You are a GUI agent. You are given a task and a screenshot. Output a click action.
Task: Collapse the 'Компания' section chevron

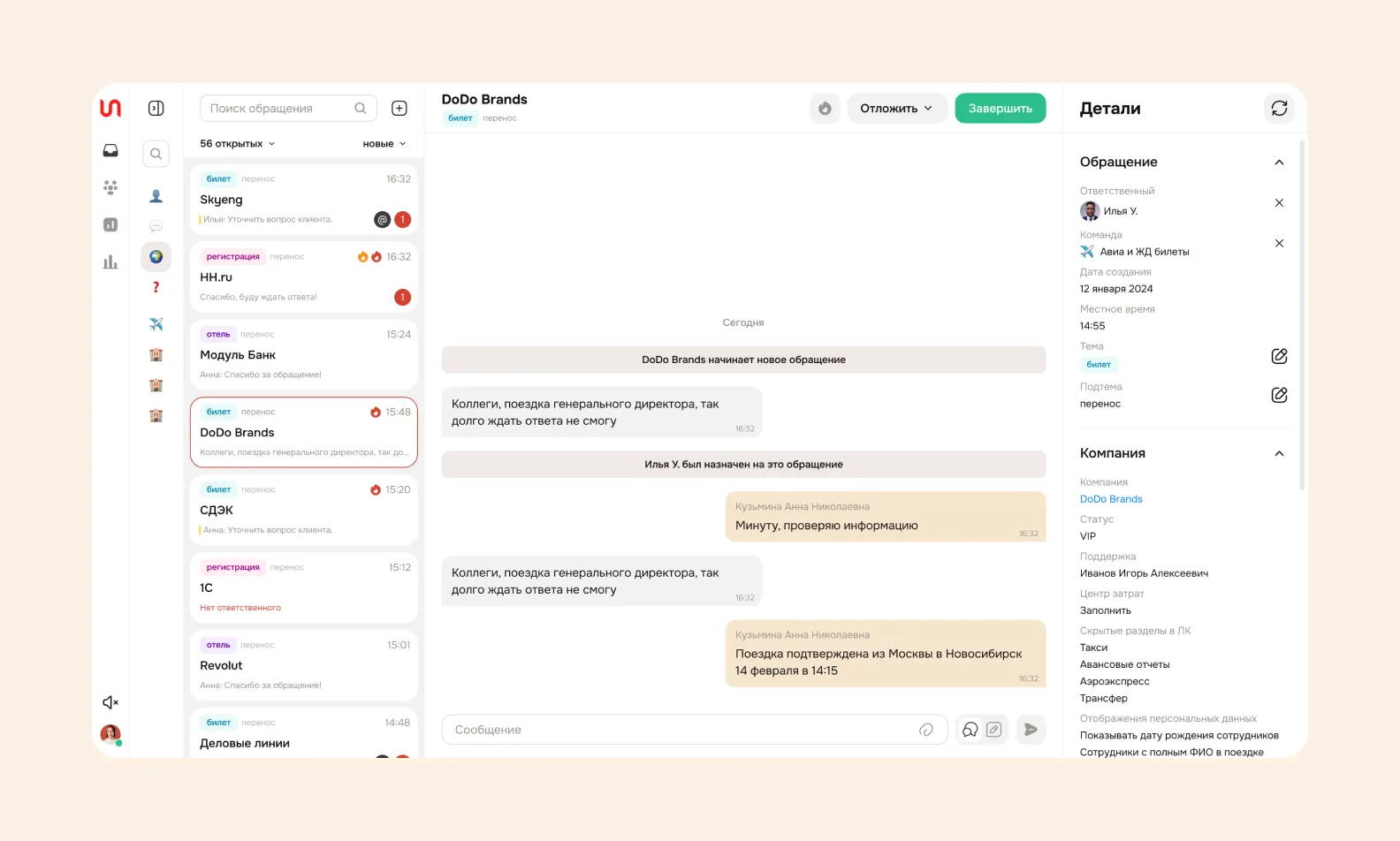pyautogui.click(x=1279, y=453)
